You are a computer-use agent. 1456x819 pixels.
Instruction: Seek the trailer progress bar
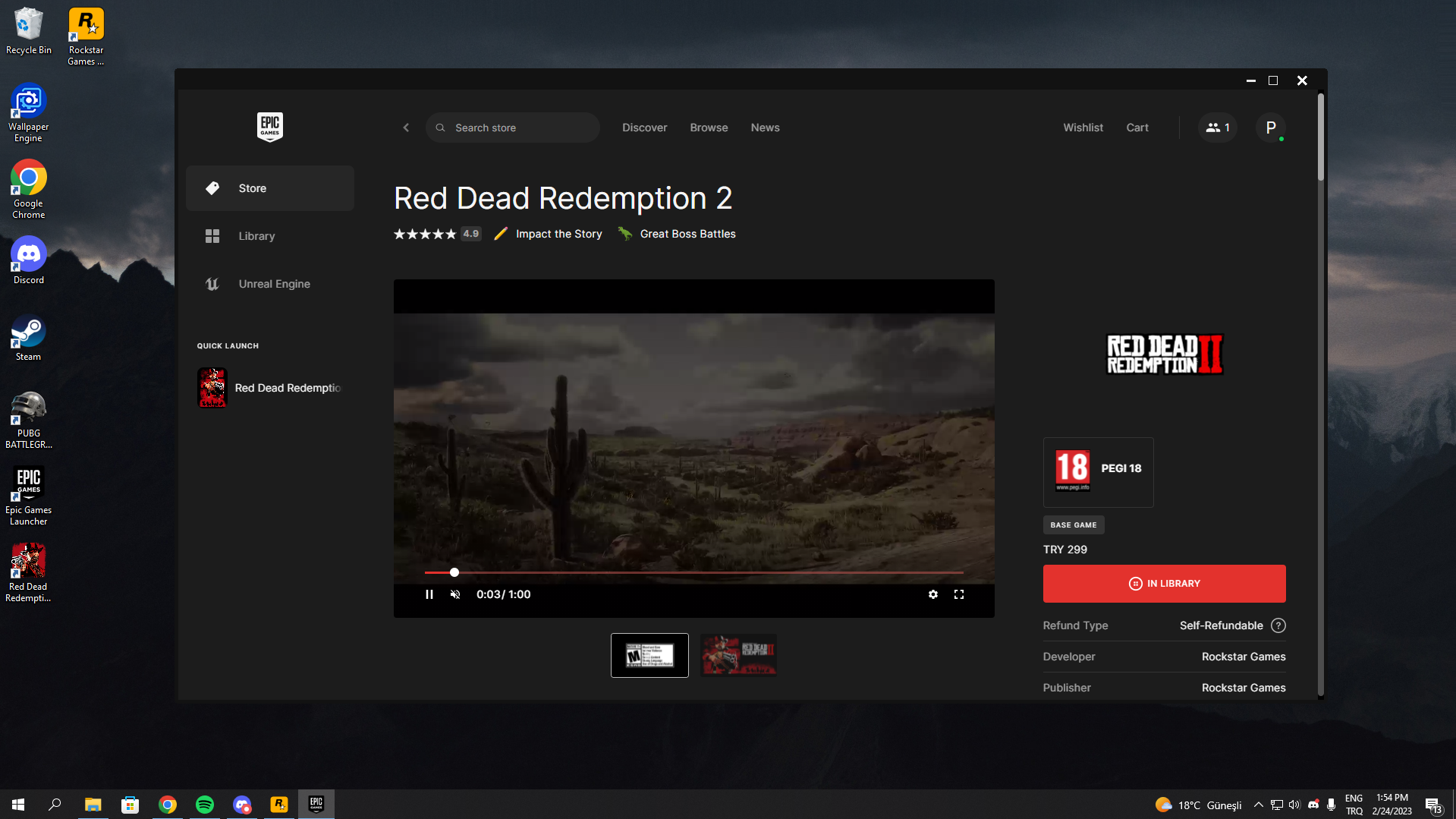(693, 572)
